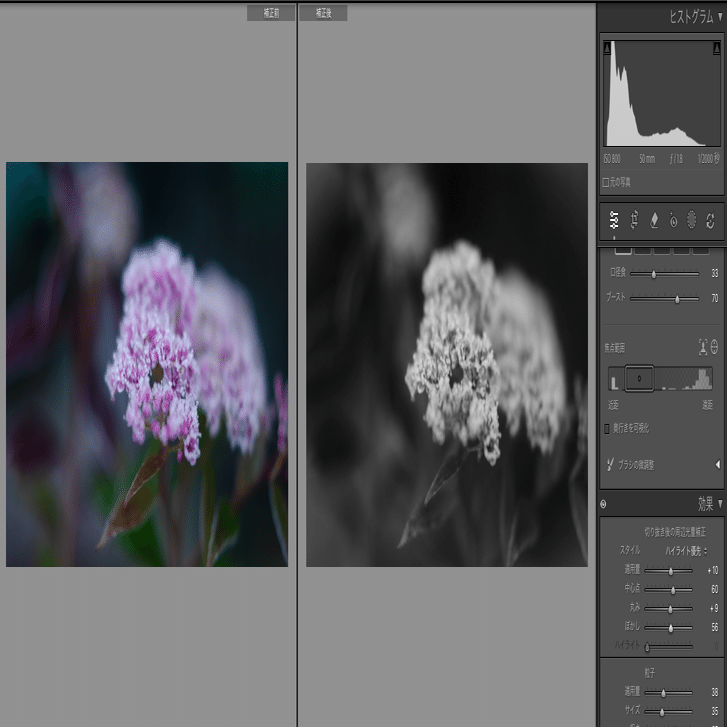Screen dimensions: 727x727
Task: Click the 丸み value +9
Action: (x=714, y=608)
